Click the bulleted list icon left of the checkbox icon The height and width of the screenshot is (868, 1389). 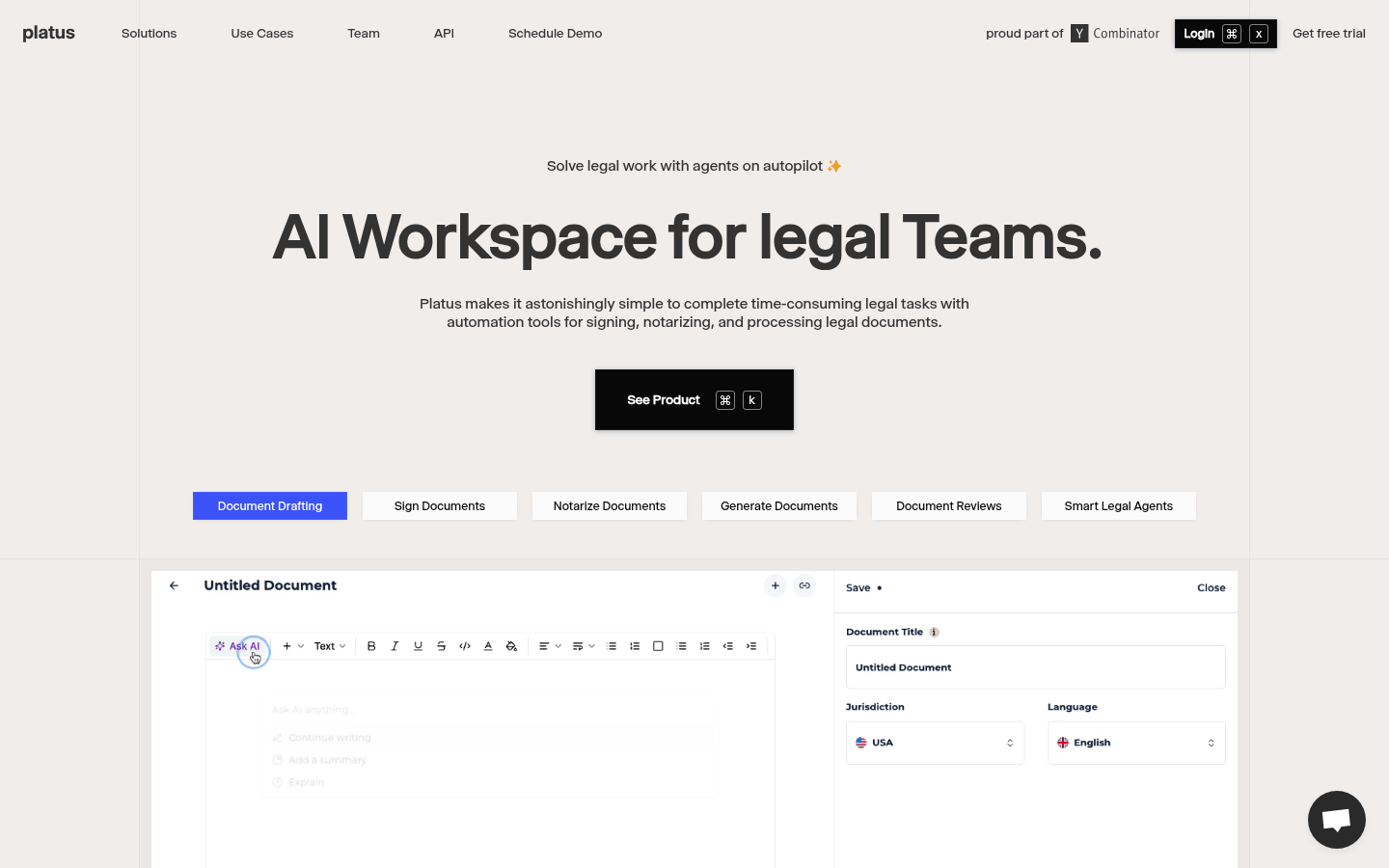tap(612, 646)
